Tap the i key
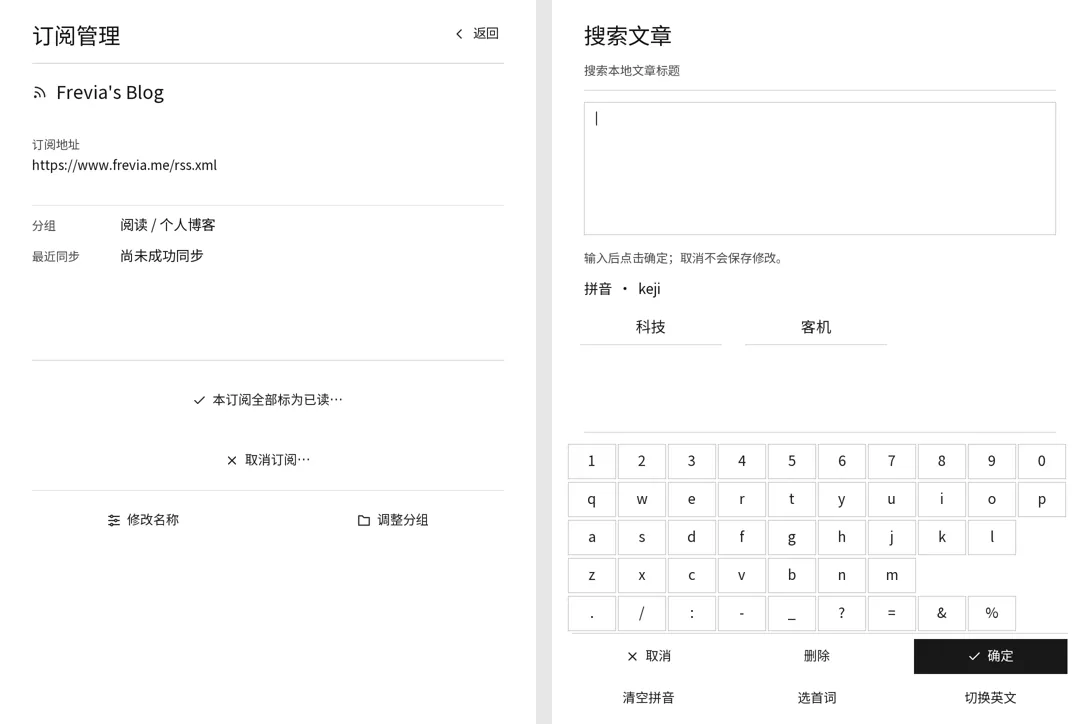This screenshot has height=724, width=1088. [942, 500]
